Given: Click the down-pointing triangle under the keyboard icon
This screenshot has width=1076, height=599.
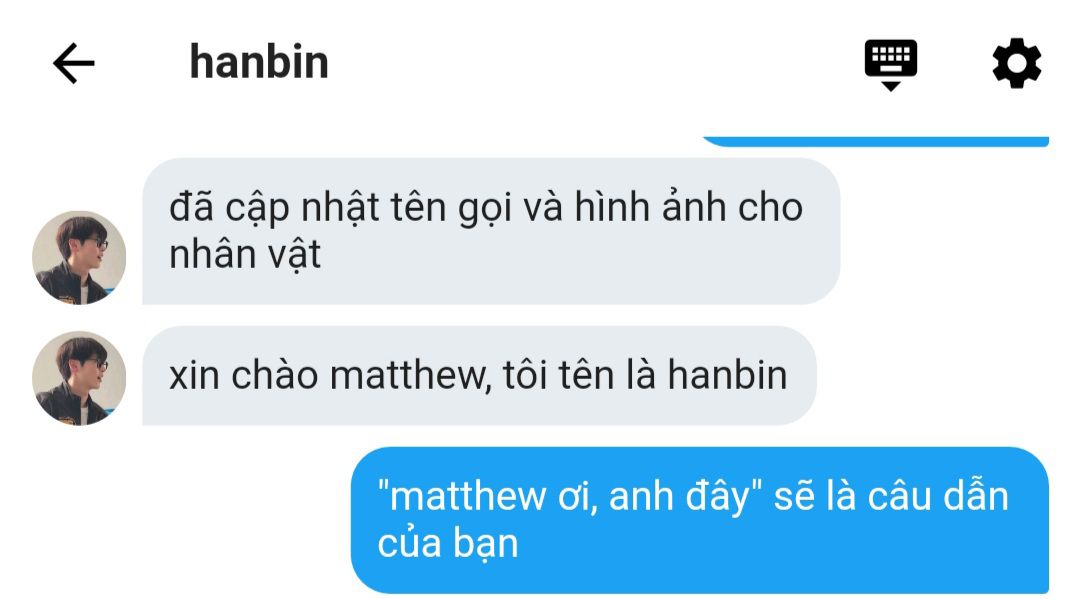Looking at the screenshot, I should (x=891, y=86).
